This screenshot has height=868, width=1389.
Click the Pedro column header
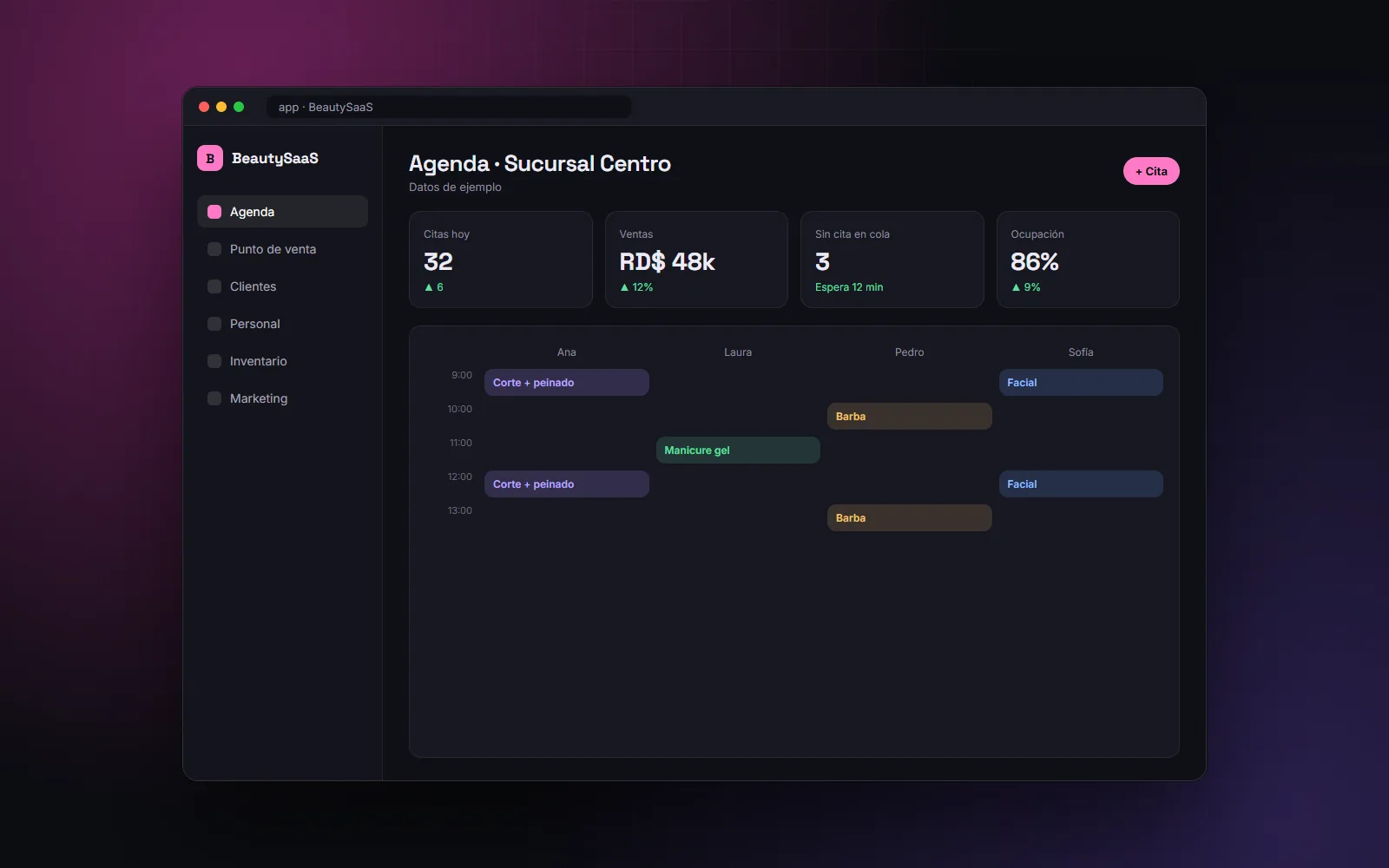[x=910, y=352]
